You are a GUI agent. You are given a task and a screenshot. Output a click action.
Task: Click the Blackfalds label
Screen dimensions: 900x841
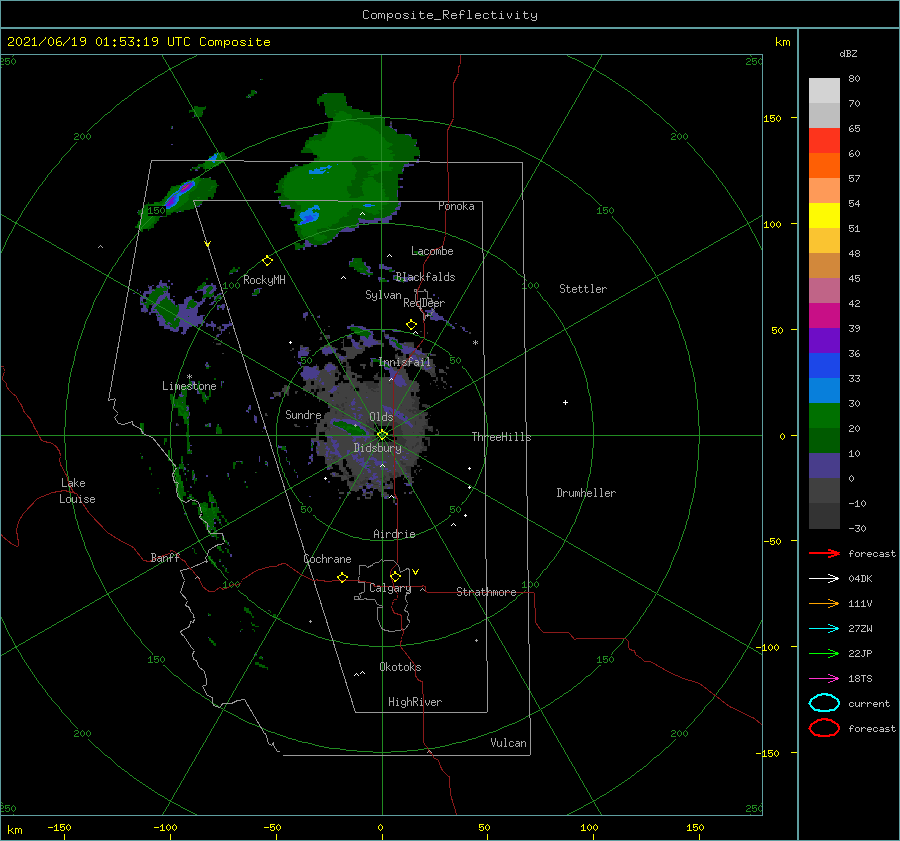point(425,277)
